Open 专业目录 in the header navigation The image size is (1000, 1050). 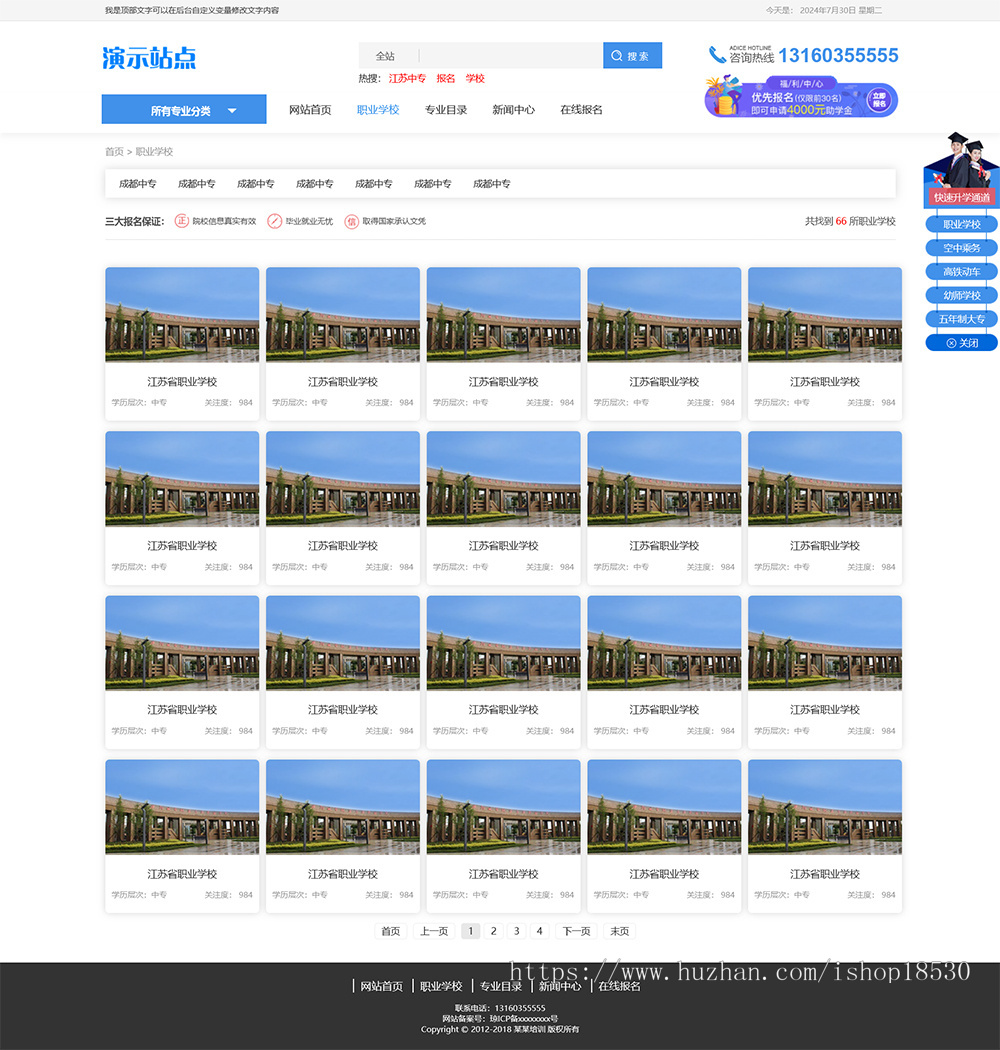click(445, 110)
